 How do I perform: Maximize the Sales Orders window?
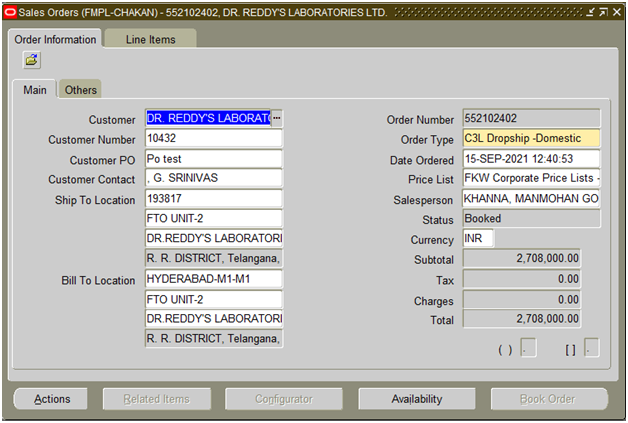click(x=603, y=12)
